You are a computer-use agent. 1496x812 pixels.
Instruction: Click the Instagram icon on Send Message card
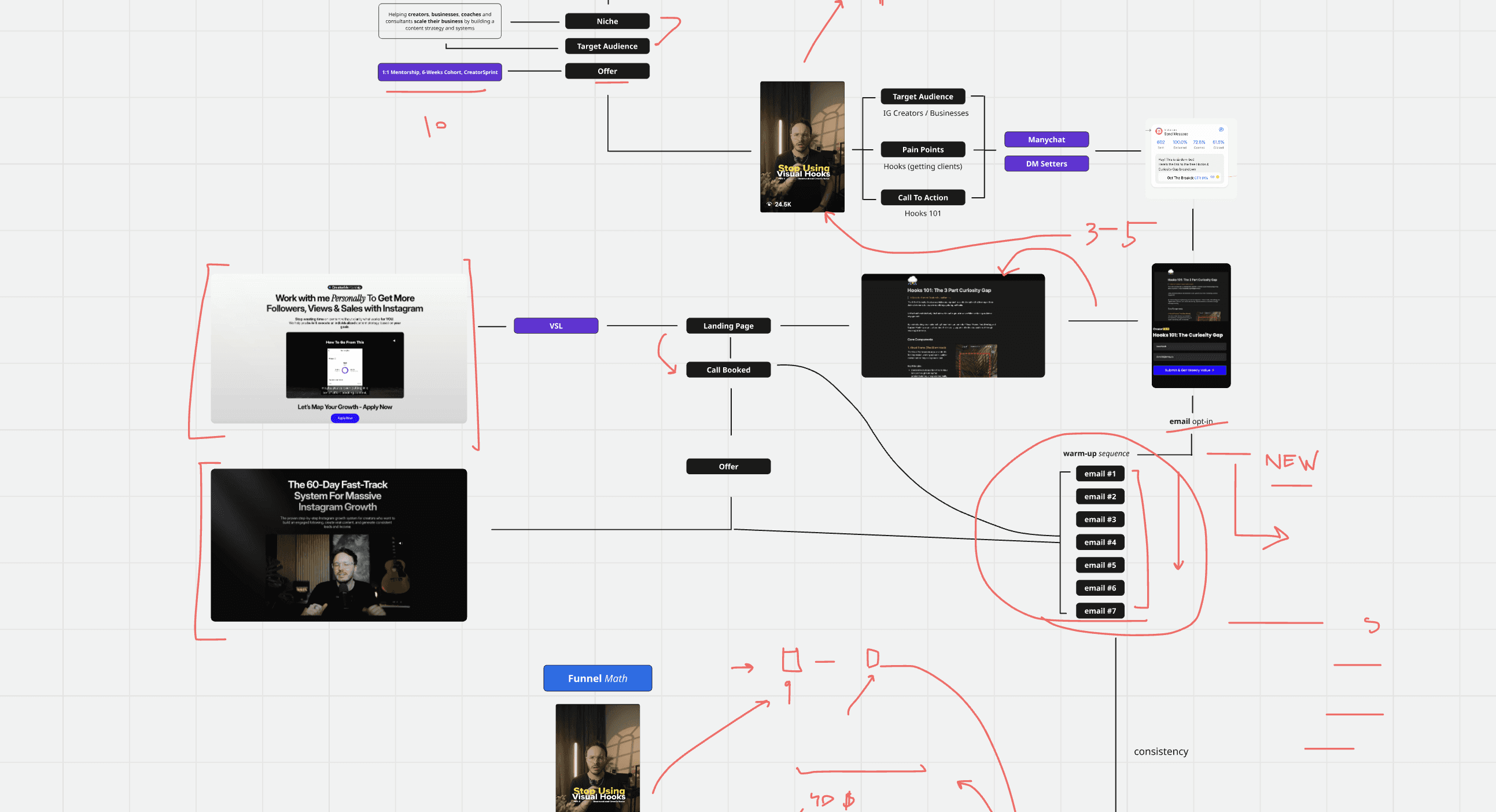coord(1159,131)
